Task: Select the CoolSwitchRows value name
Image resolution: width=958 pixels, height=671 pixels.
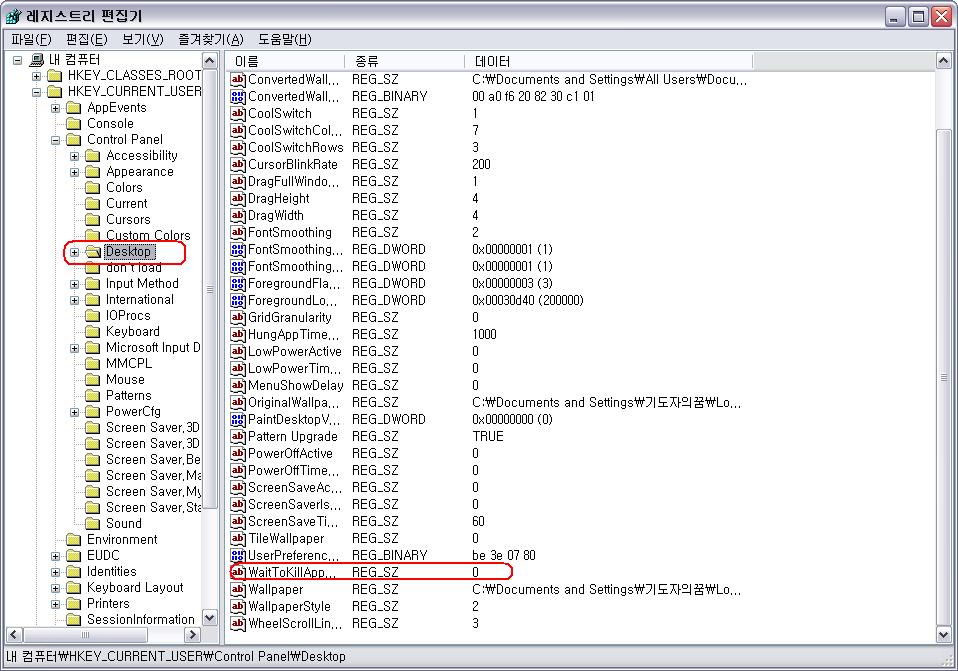Action: 296,148
